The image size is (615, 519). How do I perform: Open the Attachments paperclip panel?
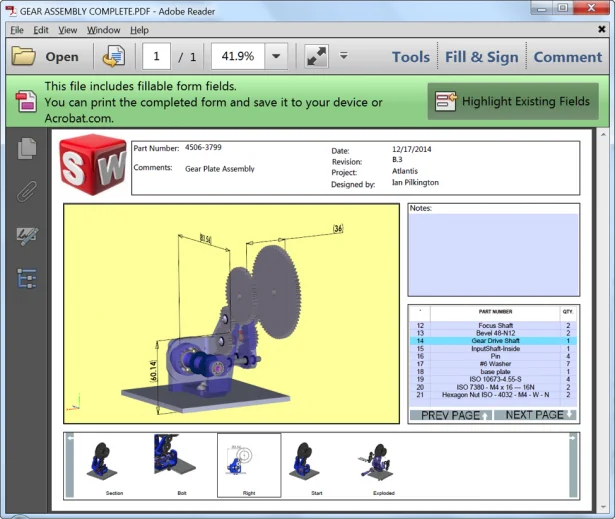[27, 192]
